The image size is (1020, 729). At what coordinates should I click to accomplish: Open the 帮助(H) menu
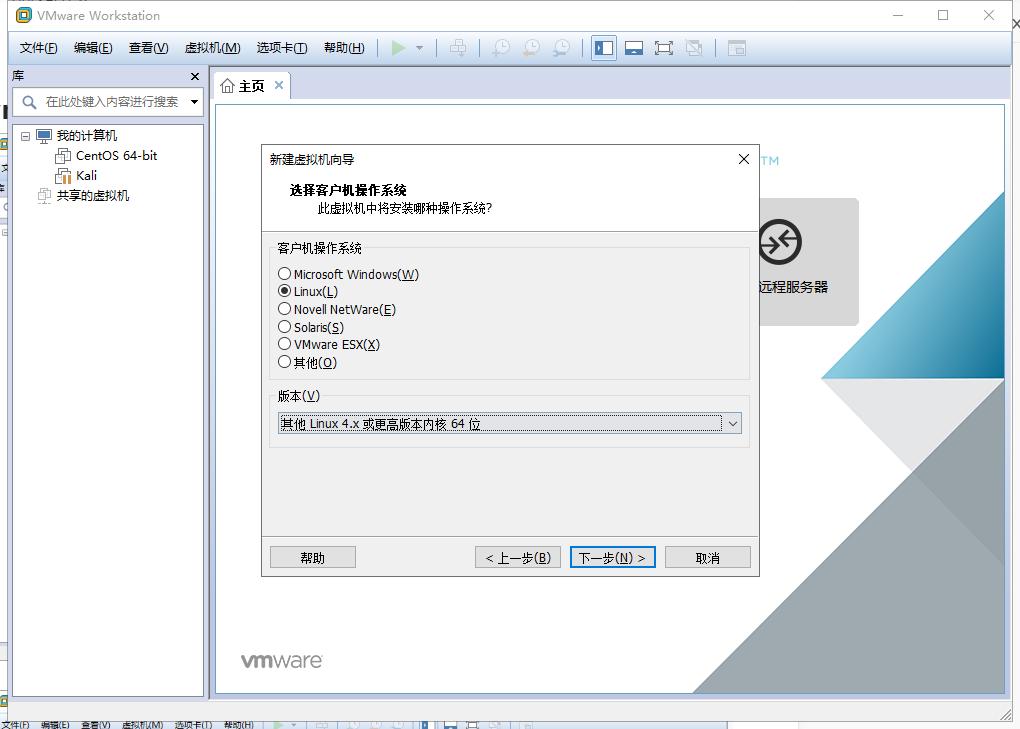[x=344, y=48]
